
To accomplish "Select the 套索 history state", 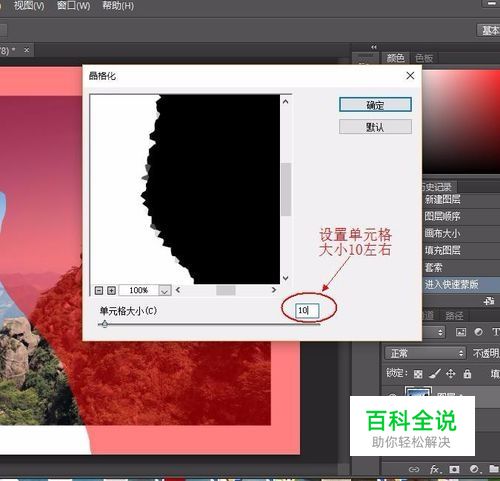I will coord(461,267).
